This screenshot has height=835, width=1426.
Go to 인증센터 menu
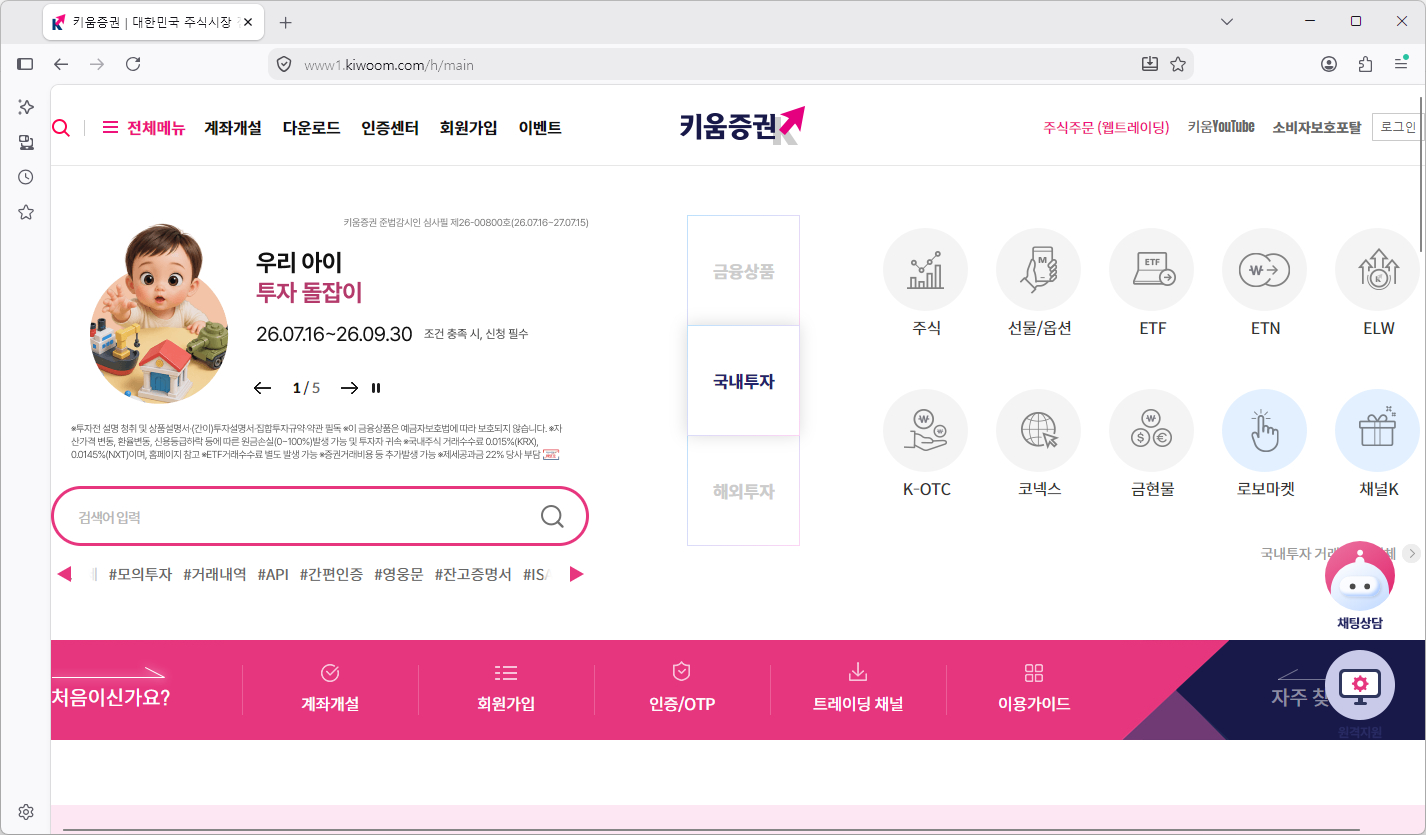click(390, 128)
